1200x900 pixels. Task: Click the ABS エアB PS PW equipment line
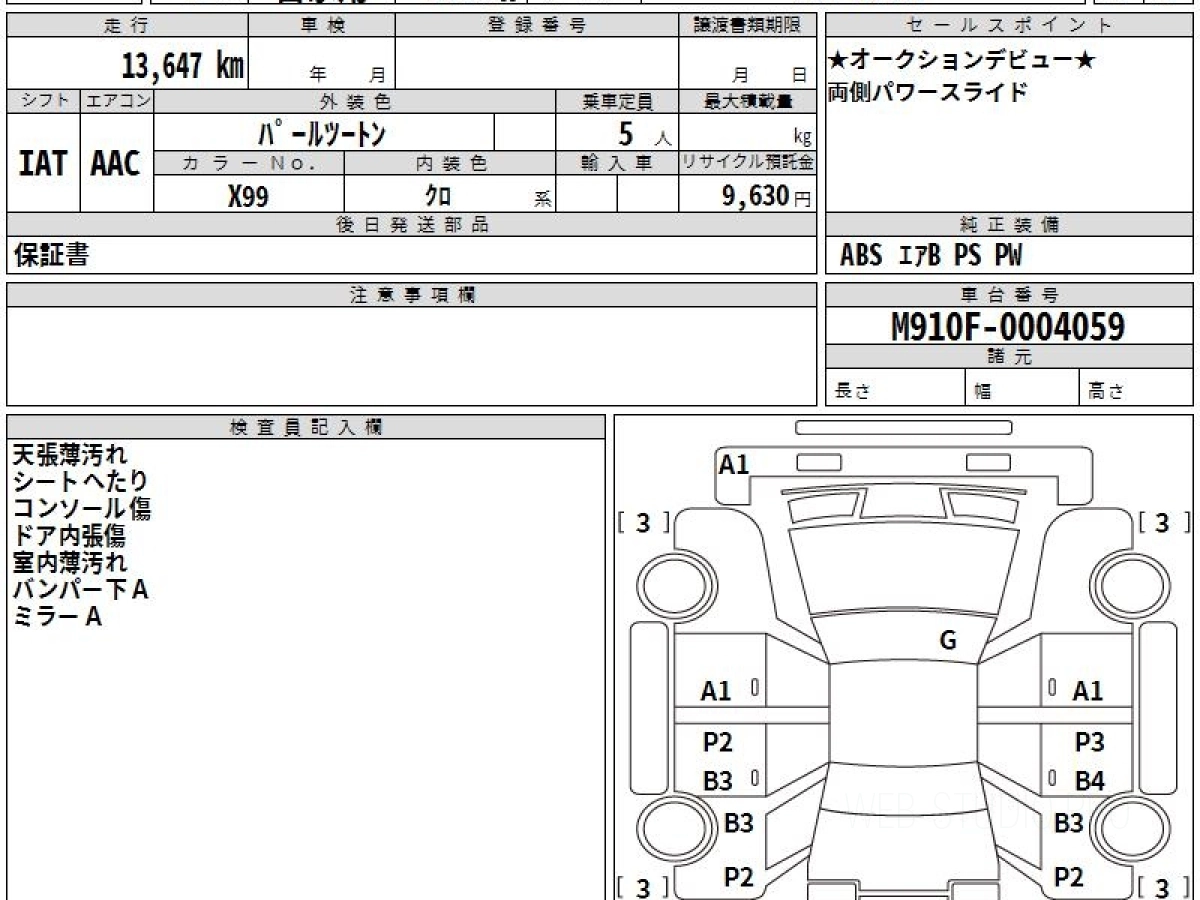point(931,256)
